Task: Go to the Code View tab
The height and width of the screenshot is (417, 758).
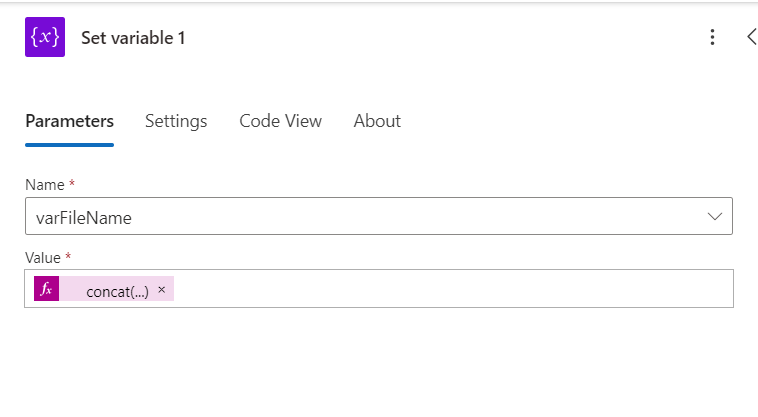Action: pyautogui.click(x=280, y=121)
